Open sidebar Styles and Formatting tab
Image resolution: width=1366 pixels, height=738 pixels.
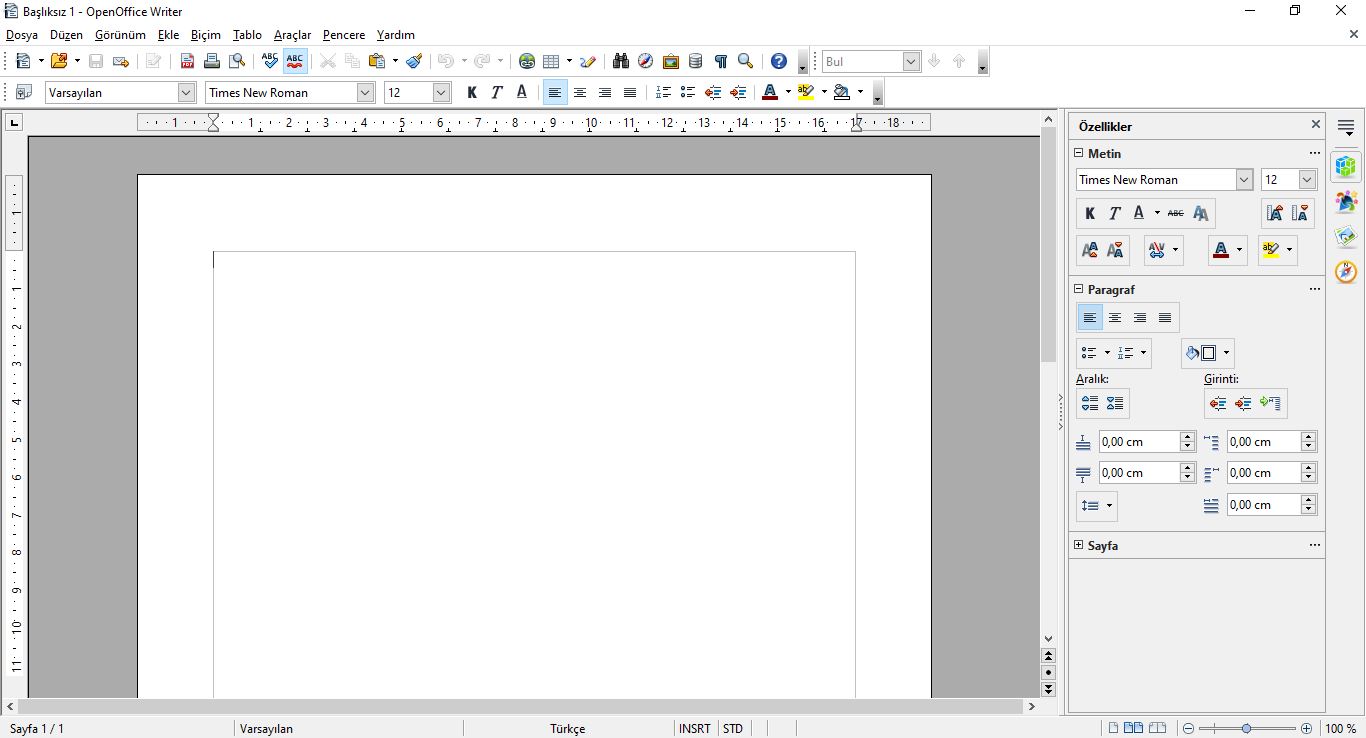pos(1346,202)
